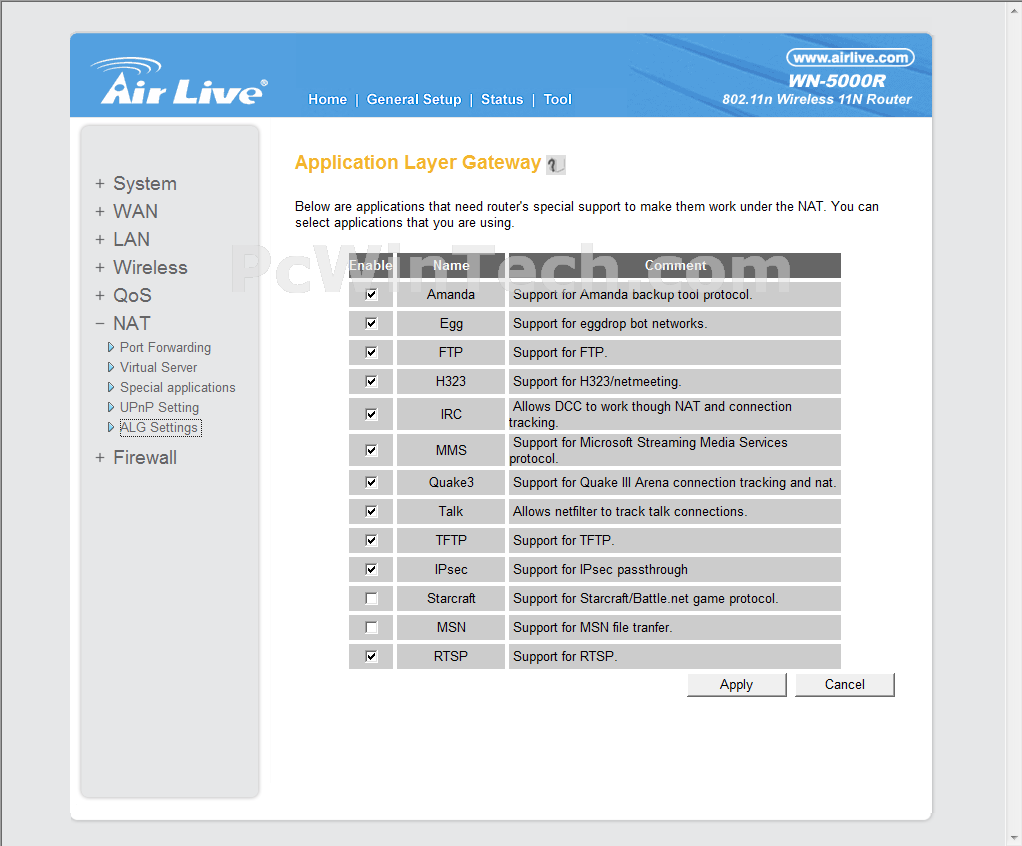Click the 'Support for eggdrop bot networks.' comment
The height and width of the screenshot is (846, 1022).
[x=610, y=323]
